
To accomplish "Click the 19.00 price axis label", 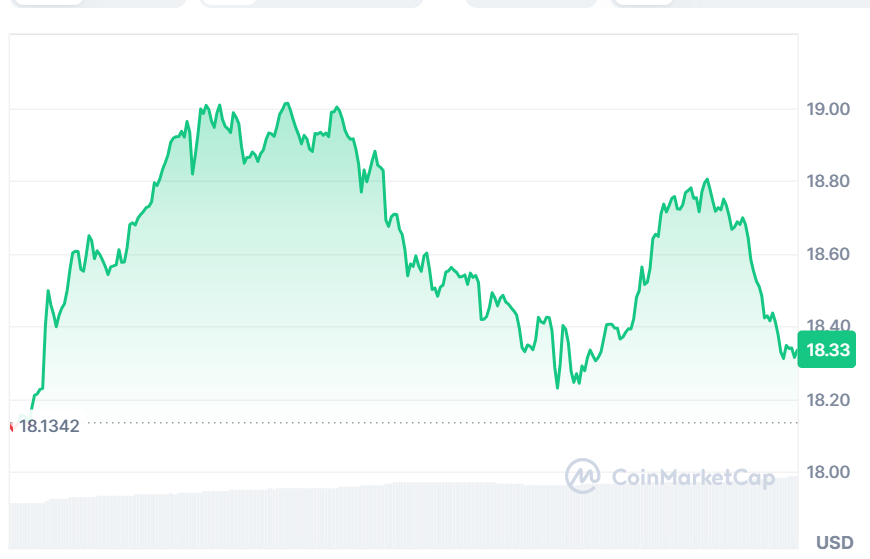I will [x=828, y=109].
